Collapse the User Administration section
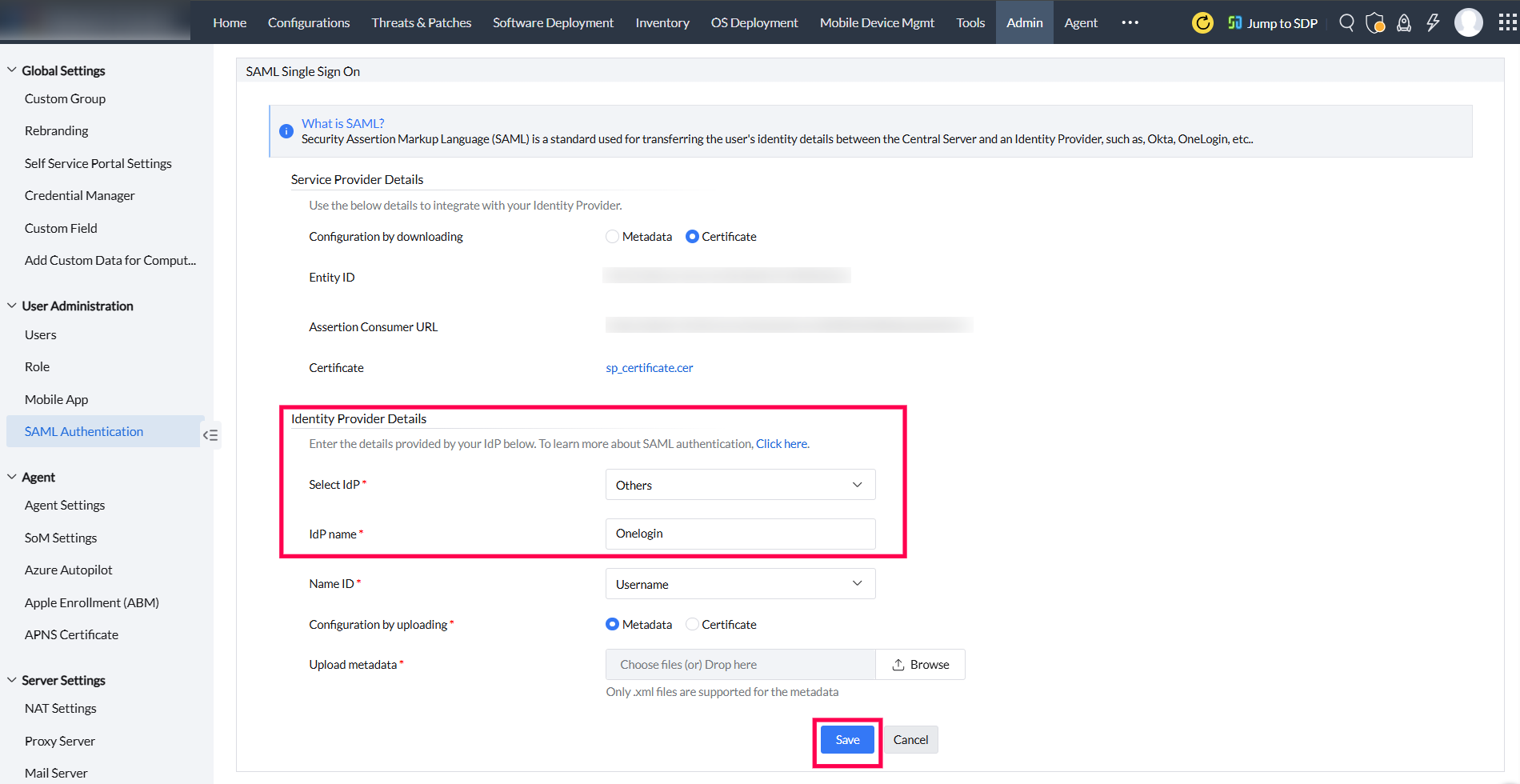Image resolution: width=1520 pixels, height=784 pixels. [12, 306]
